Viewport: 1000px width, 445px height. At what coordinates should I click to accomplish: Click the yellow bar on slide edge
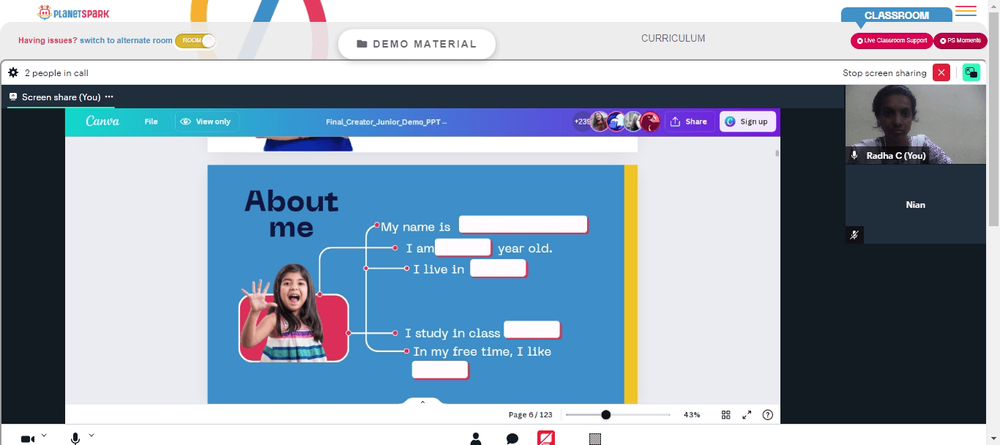point(631,284)
